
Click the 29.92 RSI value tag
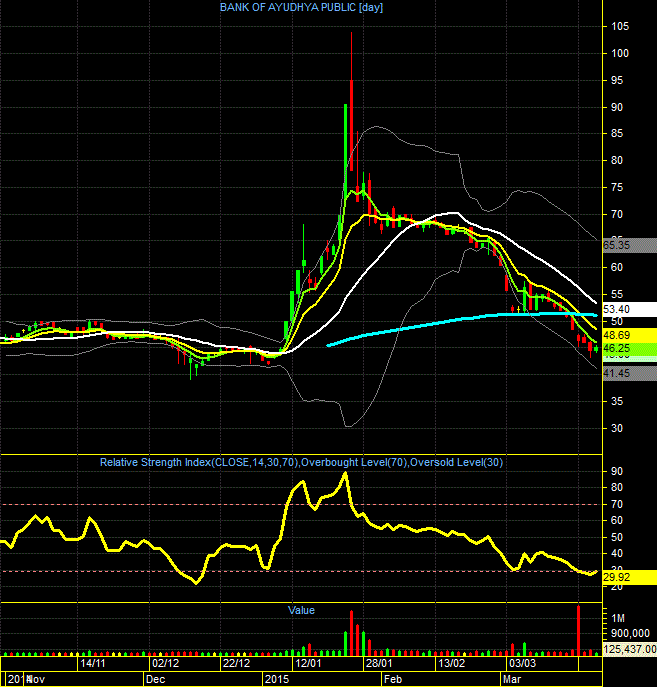pyautogui.click(x=629, y=577)
